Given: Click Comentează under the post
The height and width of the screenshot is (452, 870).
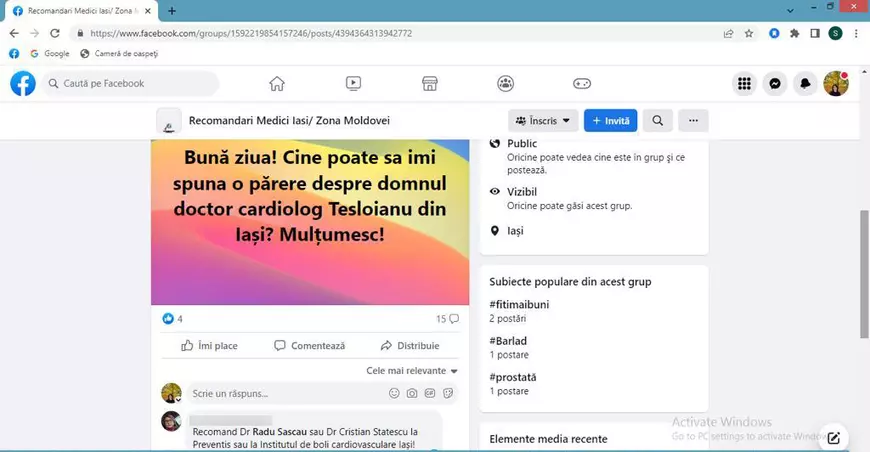Looking at the screenshot, I should click(x=310, y=346).
